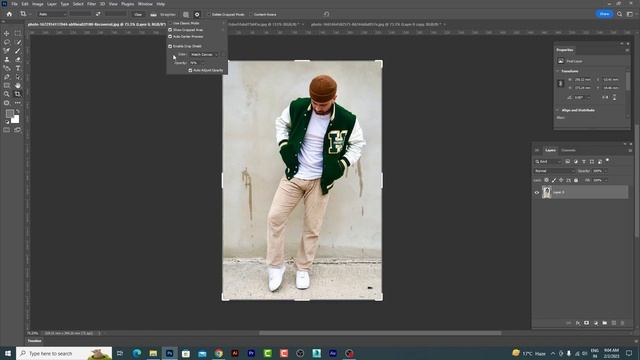This screenshot has width=640, height=360.
Task: Open the Filter menu
Action: pyautogui.click(x=91, y=4)
